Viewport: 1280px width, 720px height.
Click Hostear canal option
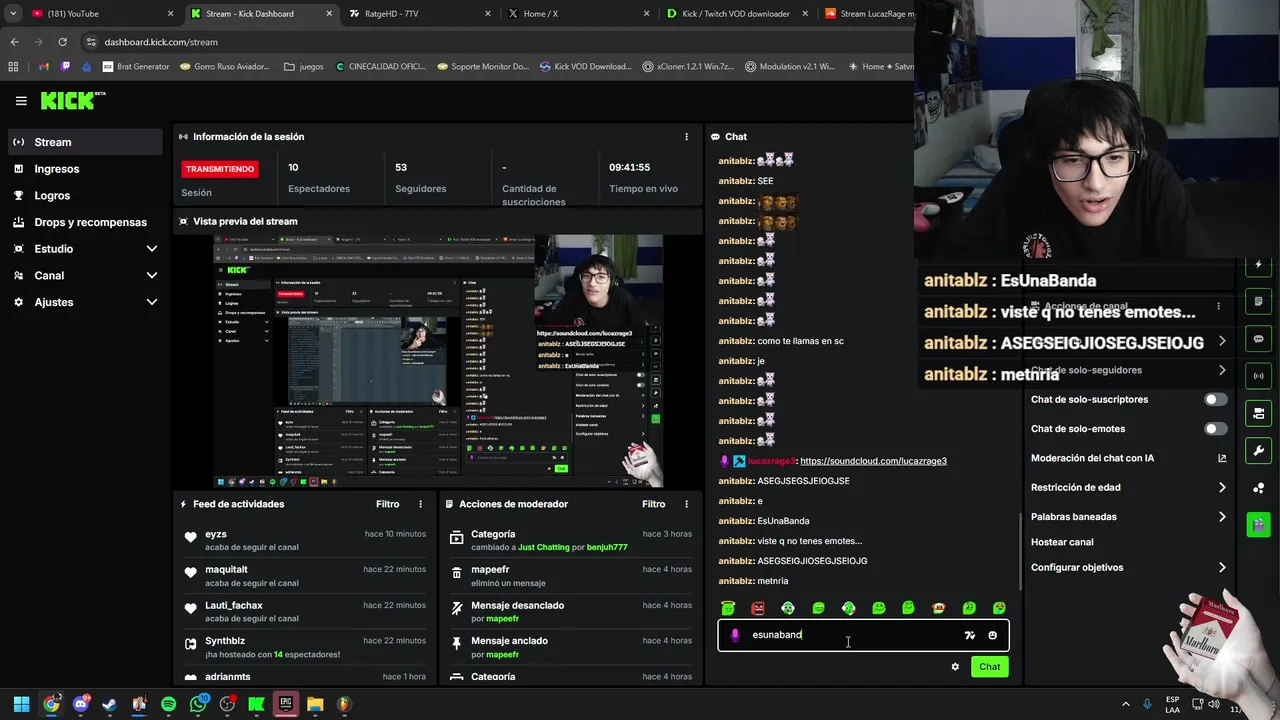pos(1062,542)
